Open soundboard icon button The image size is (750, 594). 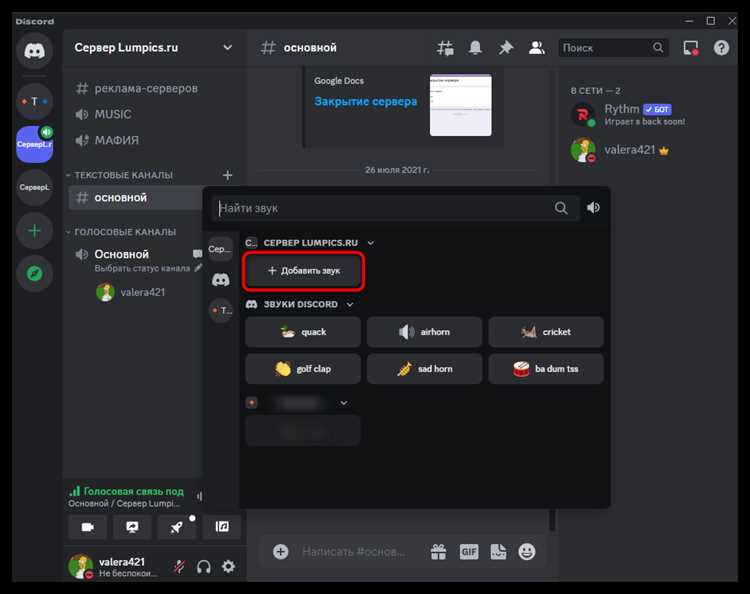click(x=221, y=527)
